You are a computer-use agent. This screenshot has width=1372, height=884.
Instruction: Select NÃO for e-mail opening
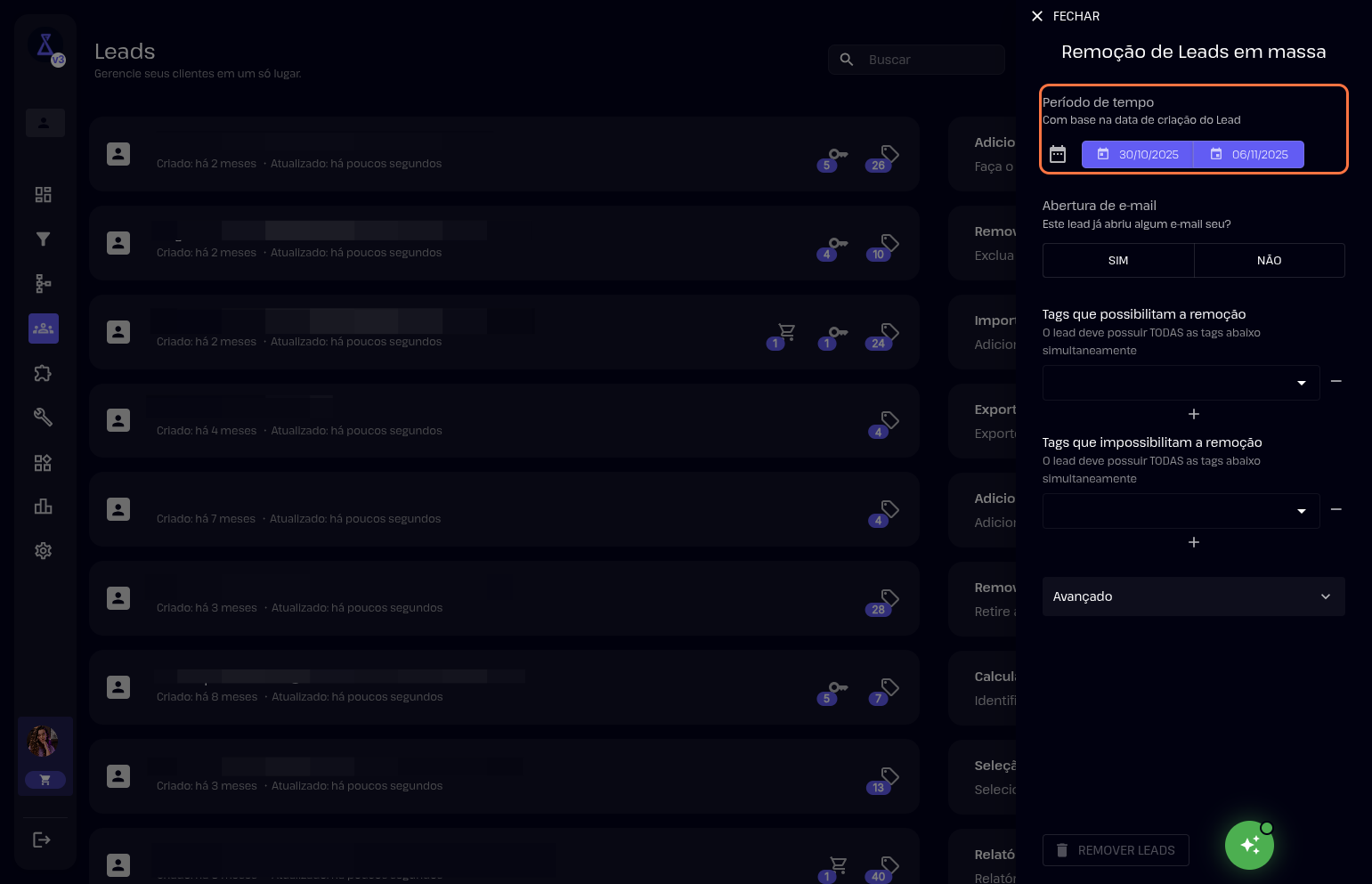click(x=1269, y=261)
